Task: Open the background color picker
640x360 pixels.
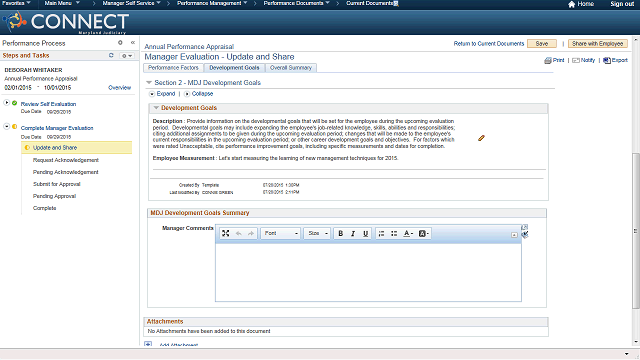Action: click(x=423, y=233)
